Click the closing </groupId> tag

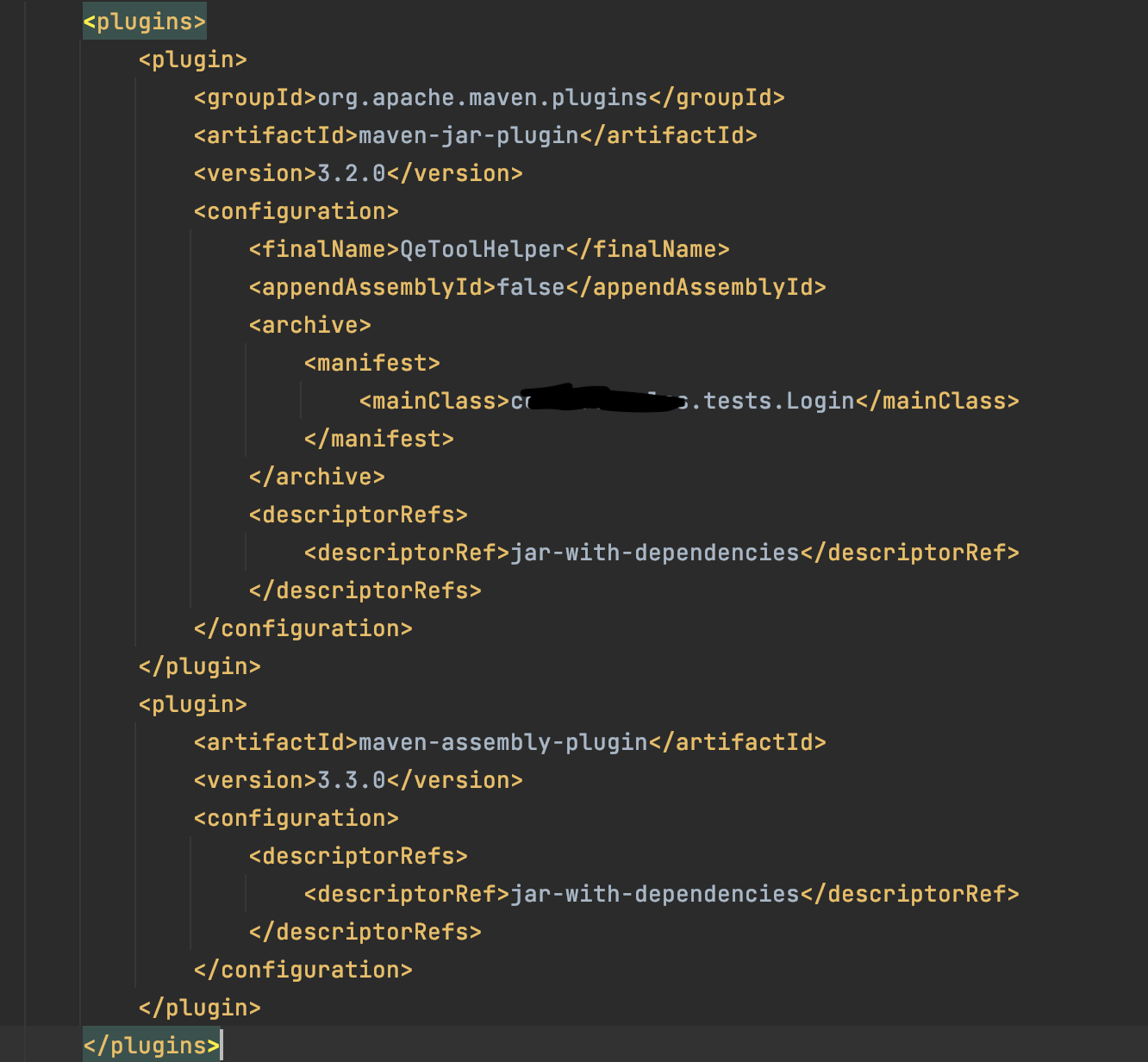(x=717, y=97)
